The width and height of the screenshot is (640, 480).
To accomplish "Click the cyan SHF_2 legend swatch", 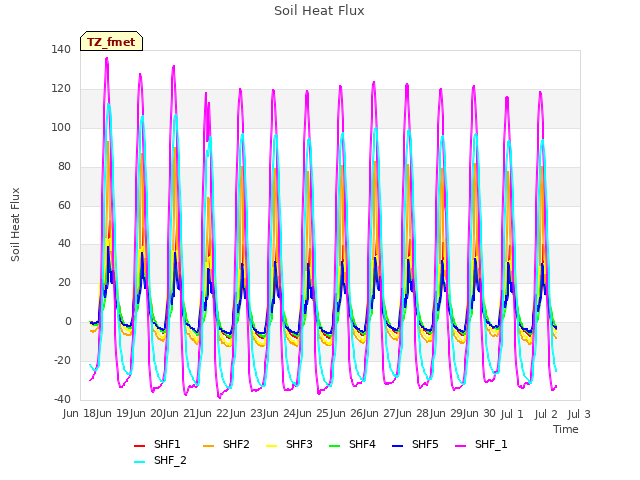I will coord(140,462).
